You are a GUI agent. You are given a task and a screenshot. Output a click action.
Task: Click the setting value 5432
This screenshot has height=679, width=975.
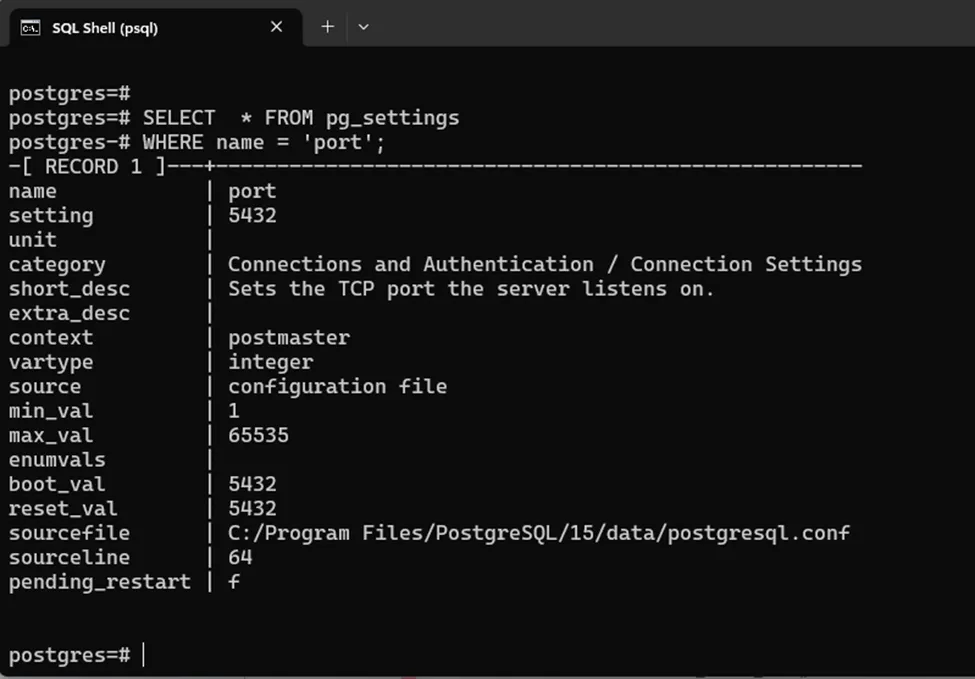point(252,216)
